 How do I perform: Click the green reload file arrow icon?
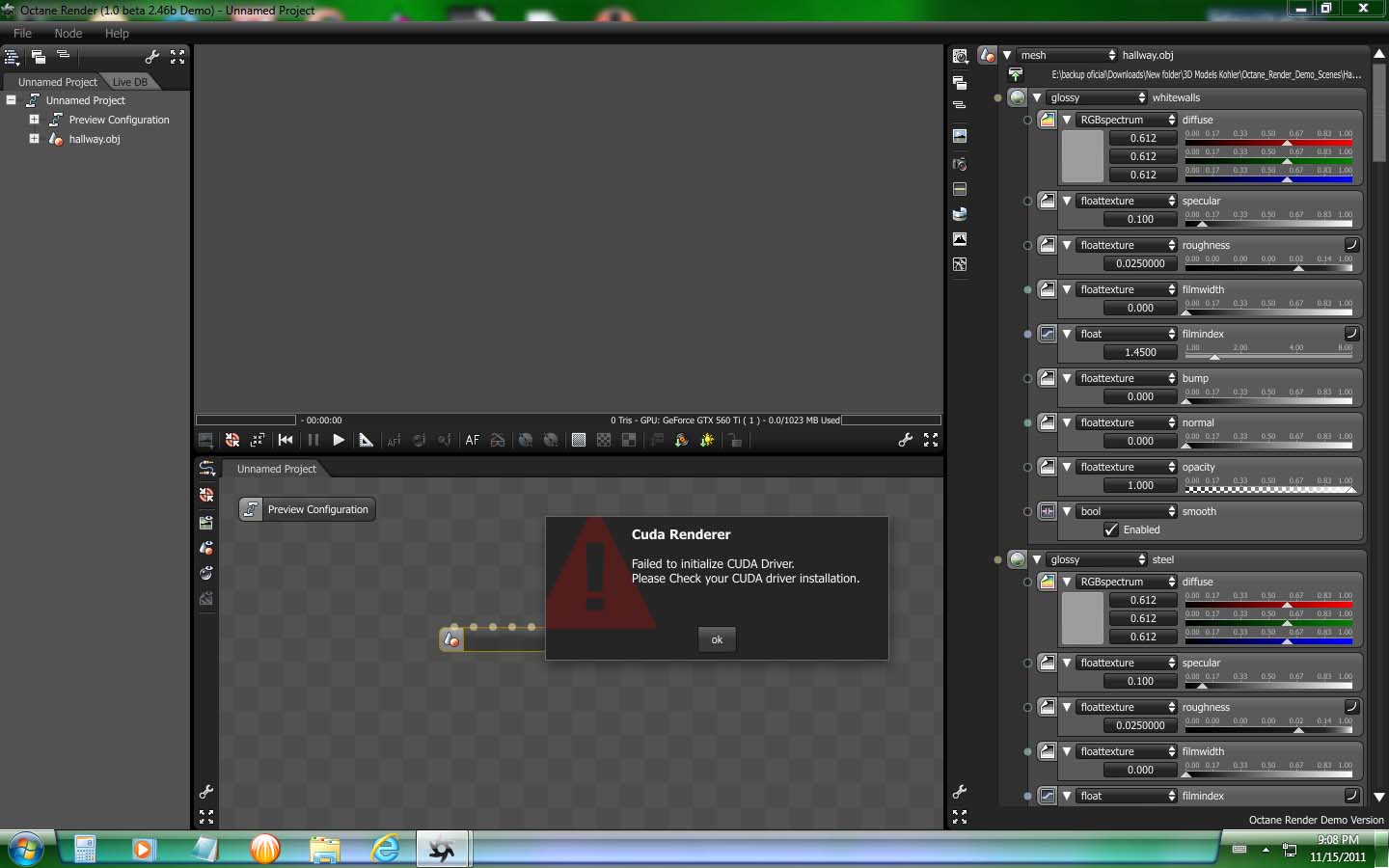pos(1016,74)
